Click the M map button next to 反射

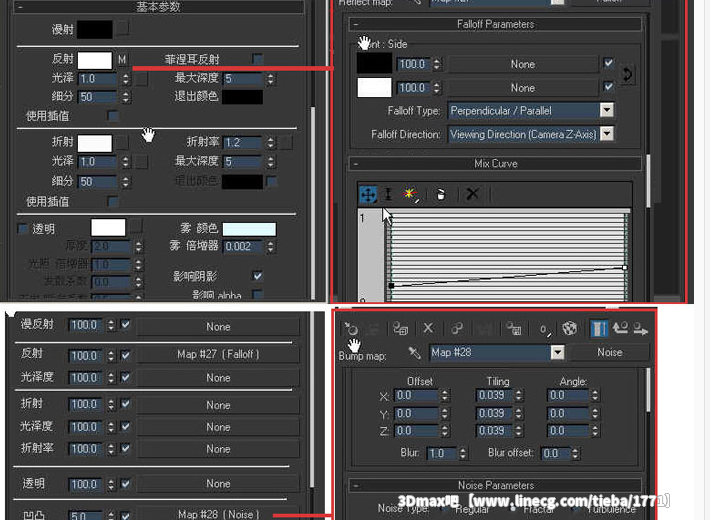122,59
